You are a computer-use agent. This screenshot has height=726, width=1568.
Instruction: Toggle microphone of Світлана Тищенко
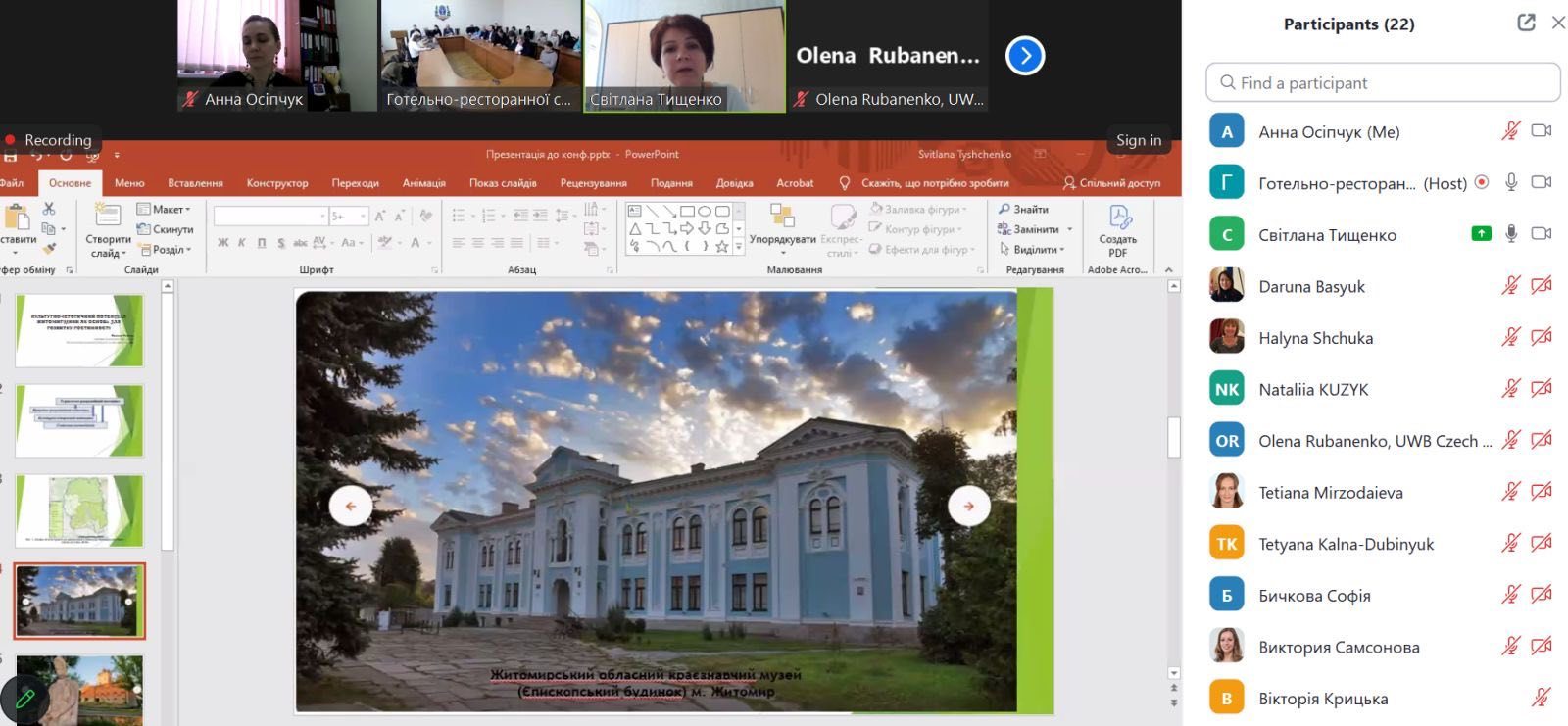tap(1511, 233)
